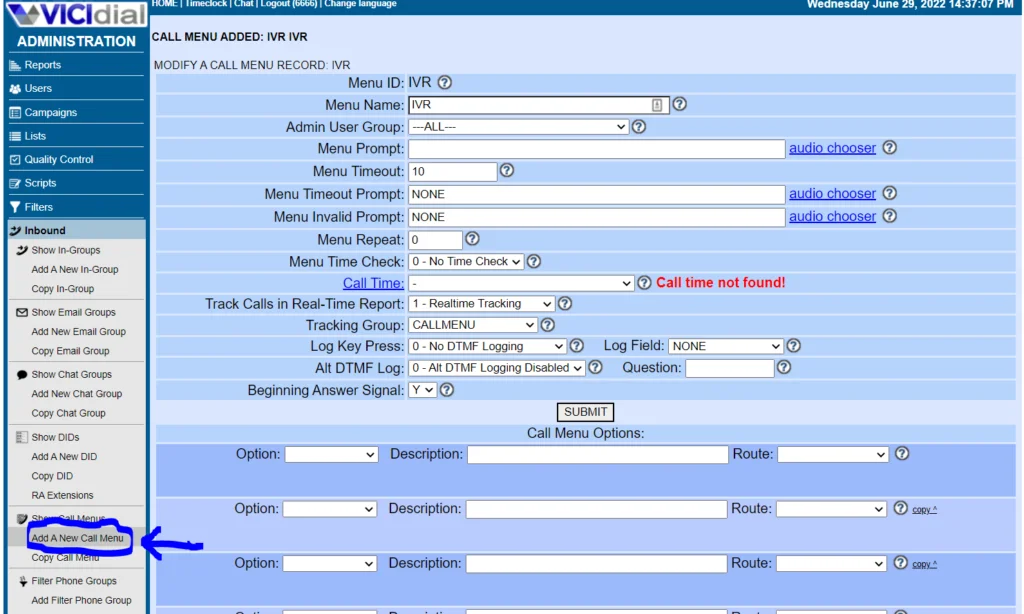Viewport: 1024px width, 614px height.
Task: Click the help icon beside Call Time dropdown
Action: (644, 283)
